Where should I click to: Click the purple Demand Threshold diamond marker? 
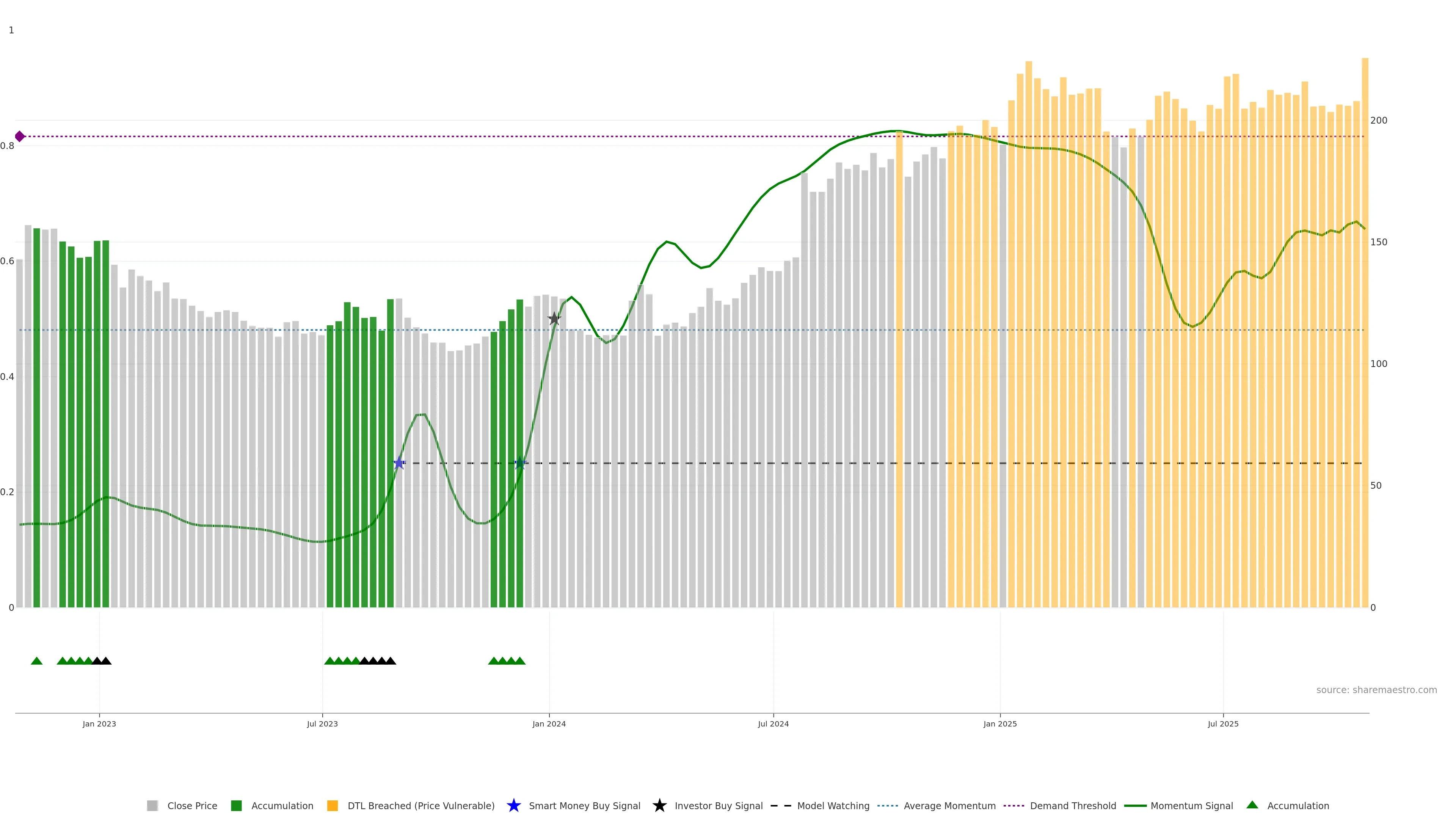pyautogui.click(x=20, y=136)
